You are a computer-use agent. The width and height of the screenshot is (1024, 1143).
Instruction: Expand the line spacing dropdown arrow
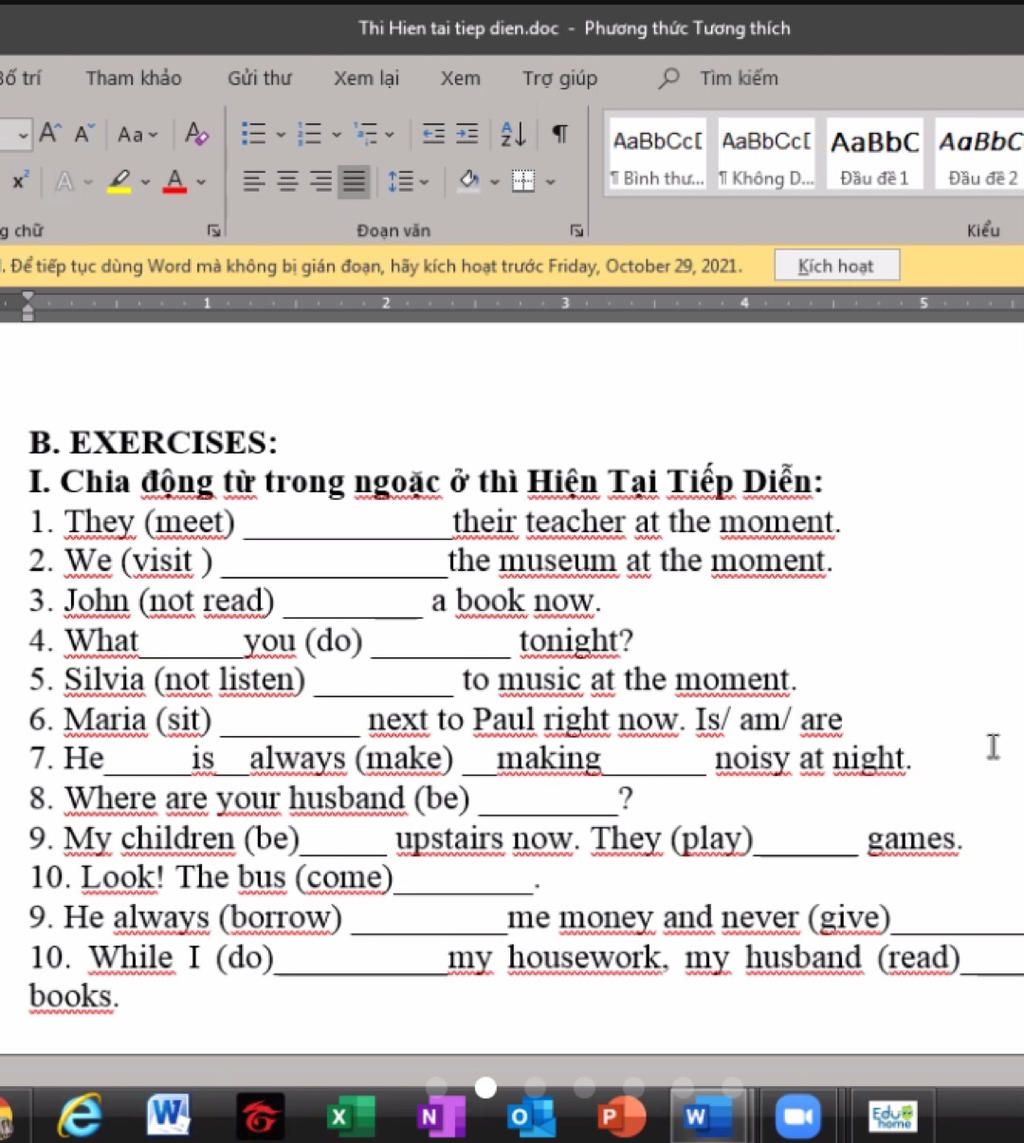click(424, 182)
